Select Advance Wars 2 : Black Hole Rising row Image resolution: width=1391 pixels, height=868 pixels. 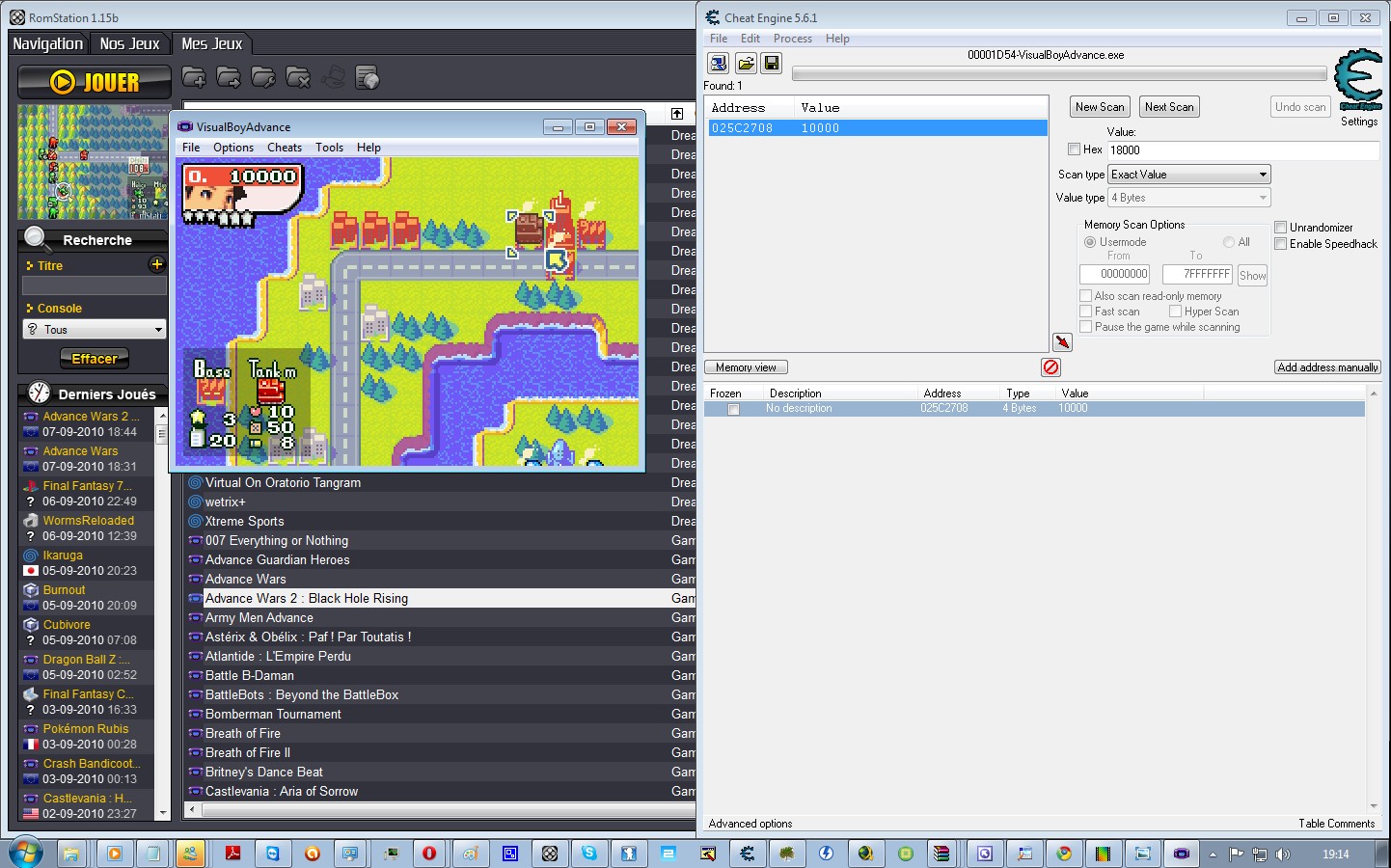[439, 598]
